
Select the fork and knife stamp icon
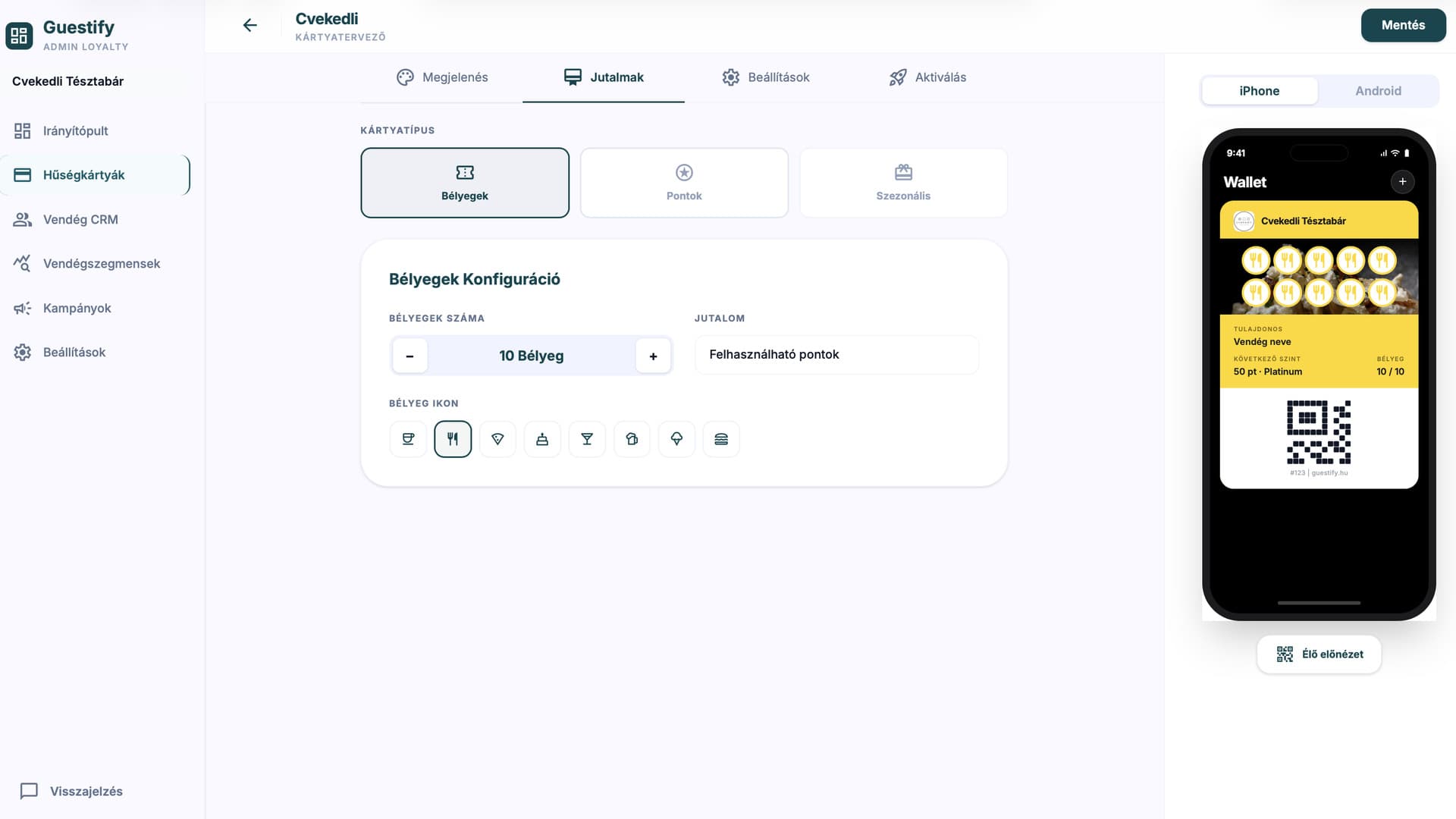click(453, 439)
